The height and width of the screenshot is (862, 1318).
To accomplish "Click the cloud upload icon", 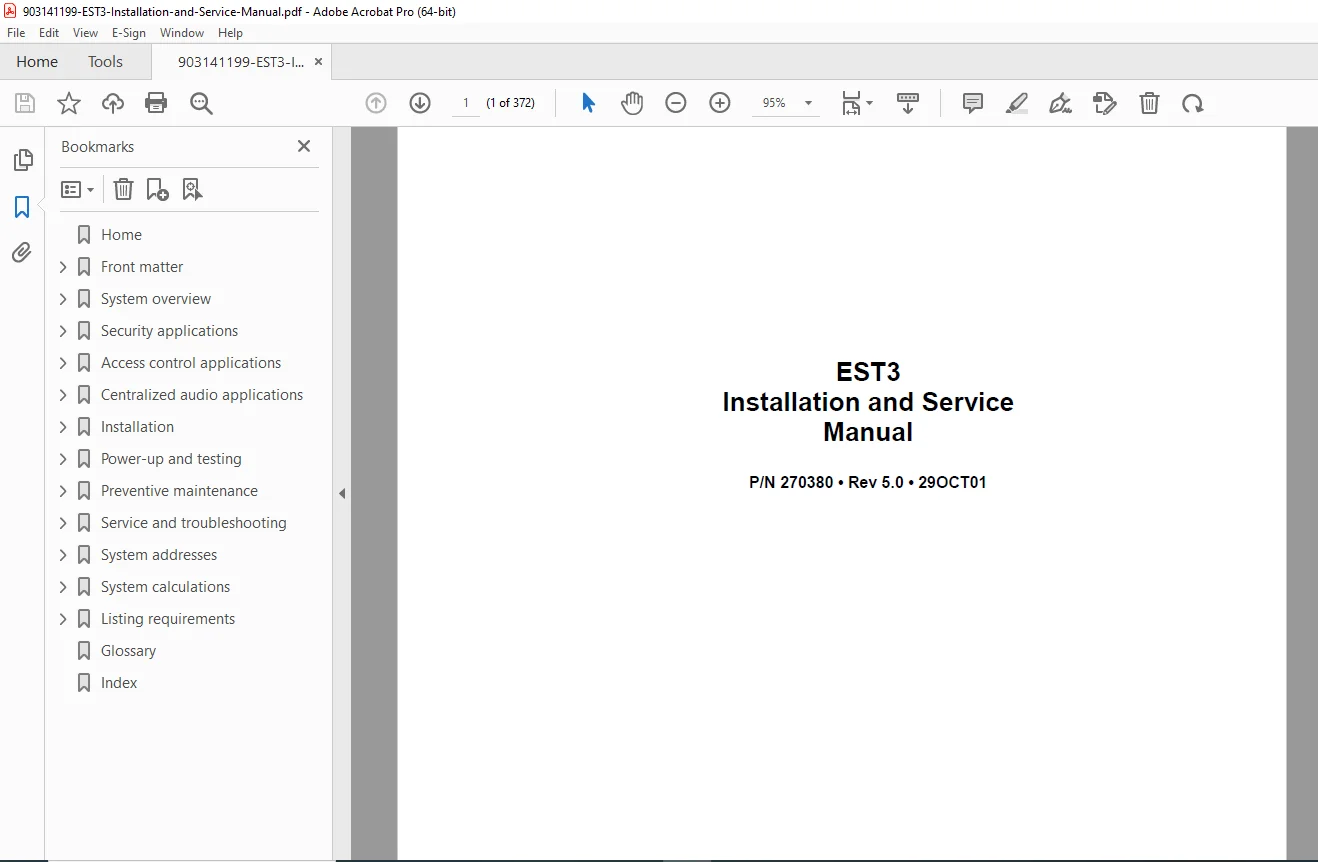I will click(113, 103).
